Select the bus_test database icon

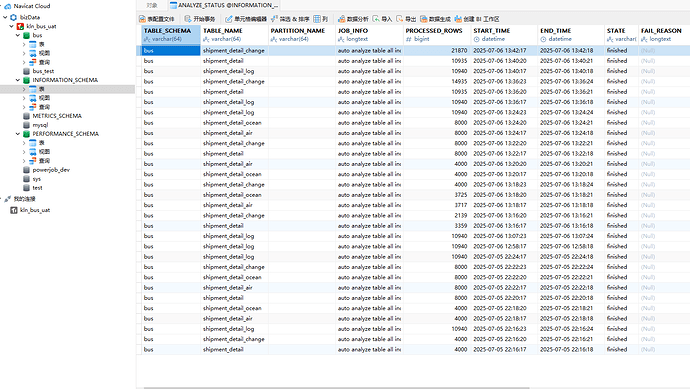[x=26, y=71]
